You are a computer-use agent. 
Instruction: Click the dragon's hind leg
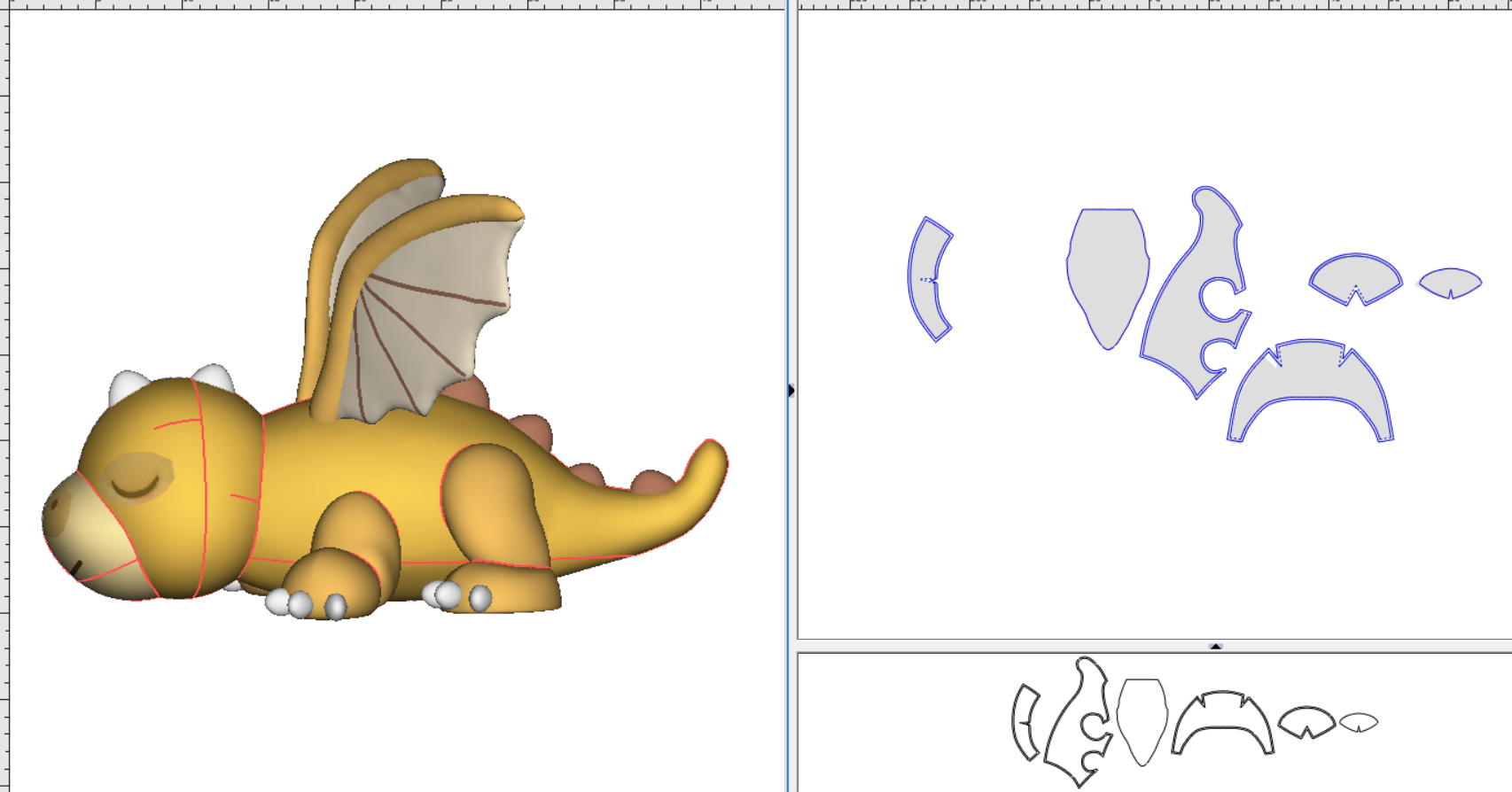point(496,523)
